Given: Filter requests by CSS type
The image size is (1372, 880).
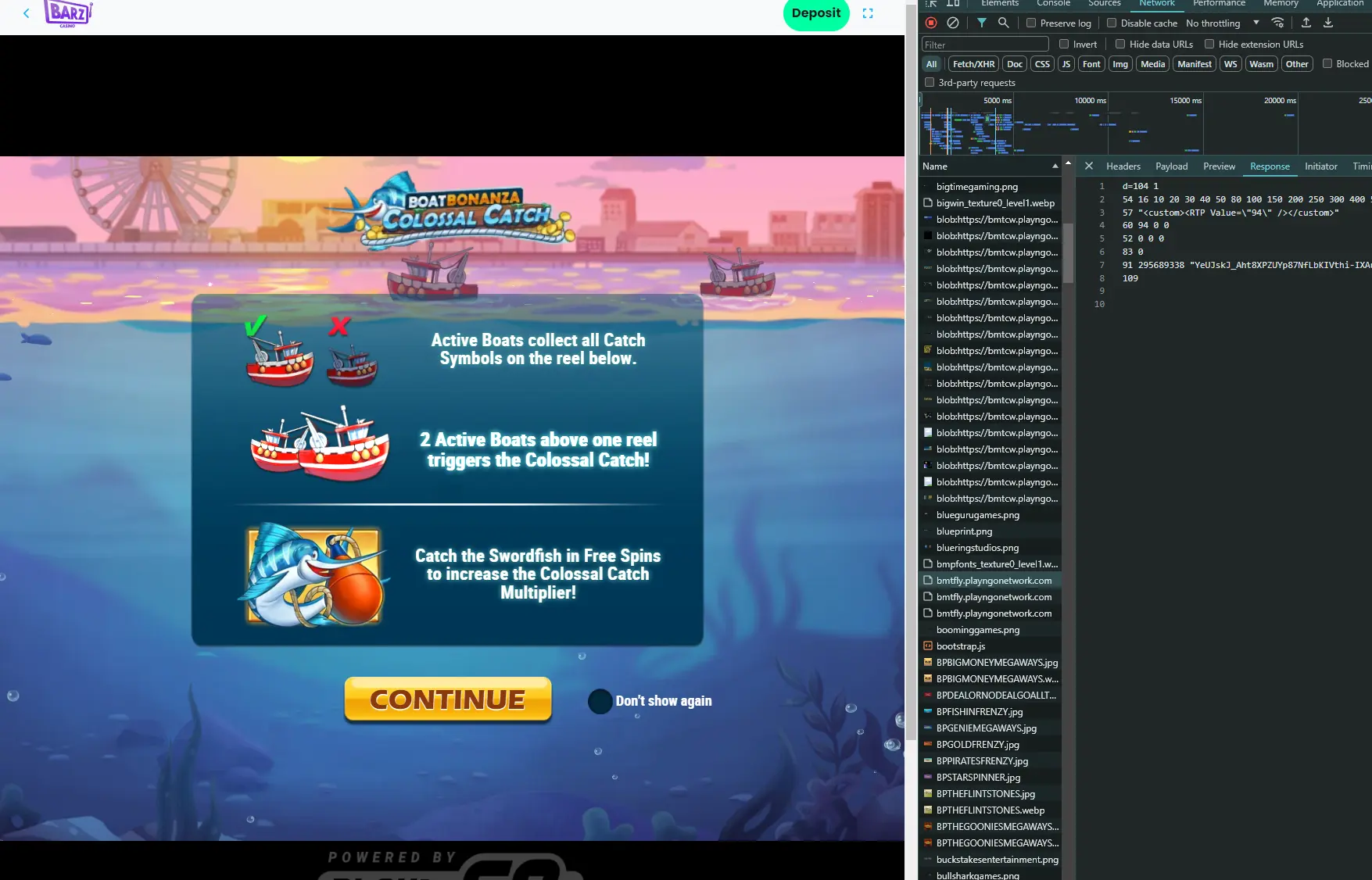Looking at the screenshot, I should (x=1042, y=64).
